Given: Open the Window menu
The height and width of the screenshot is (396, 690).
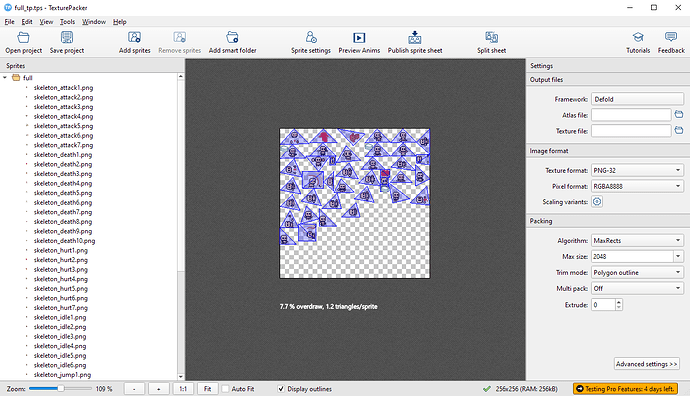Looking at the screenshot, I should pyautogui.click(x=94, y=22).
